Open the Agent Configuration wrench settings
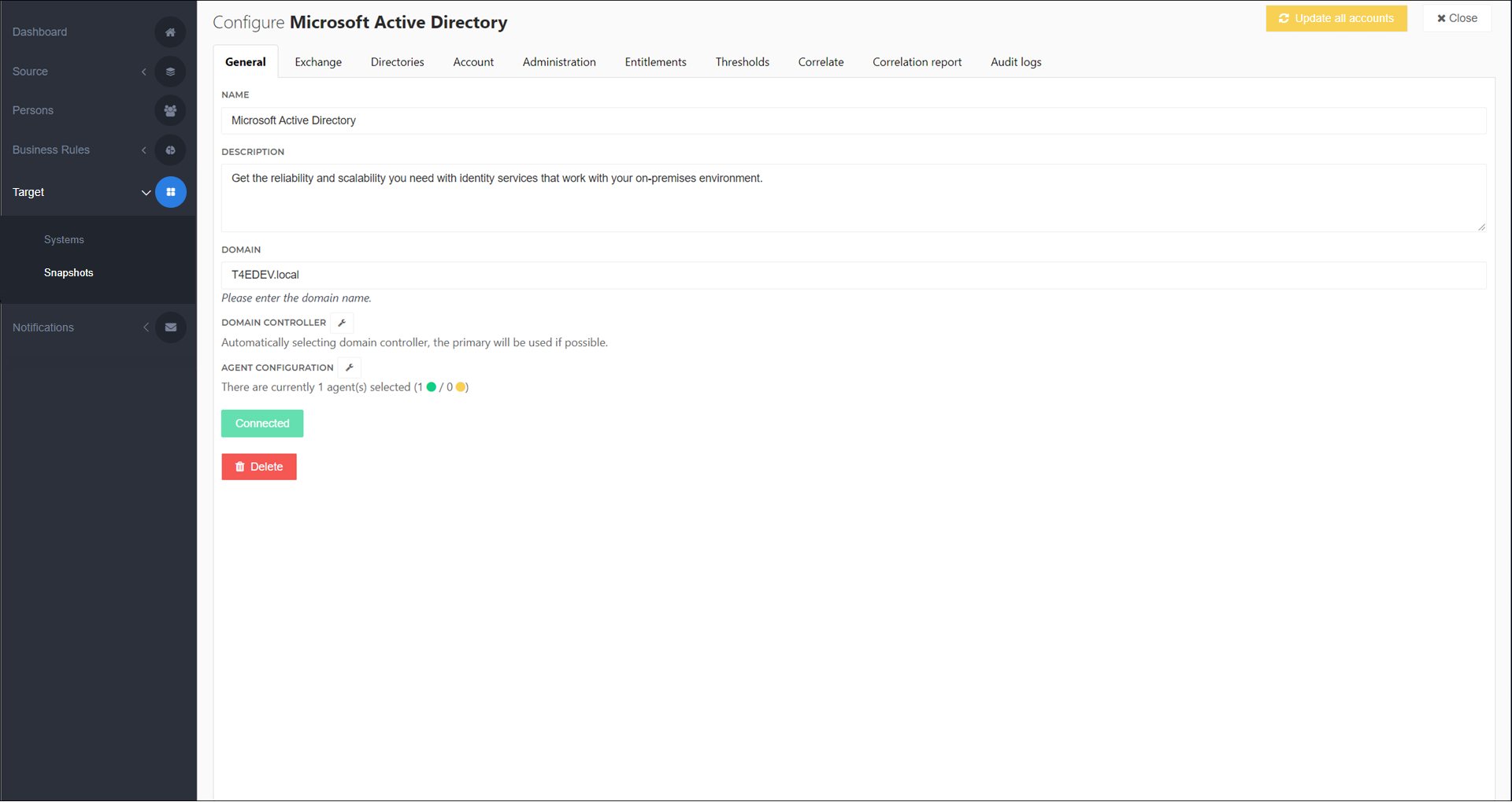This screenshot has width=1512, height=802. [350, 368]
